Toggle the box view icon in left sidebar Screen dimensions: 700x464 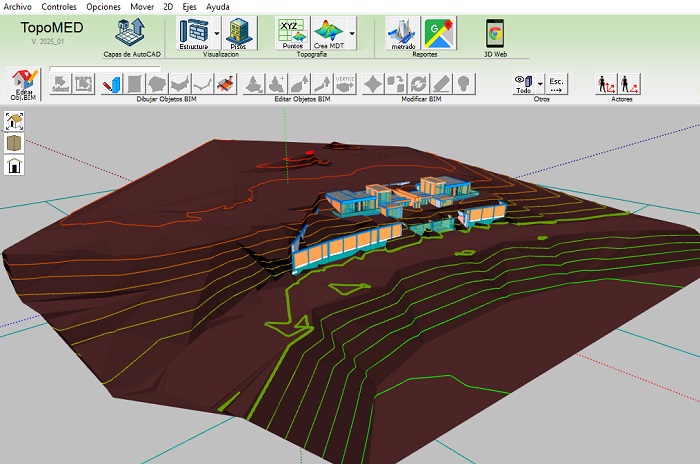[15, 143]
